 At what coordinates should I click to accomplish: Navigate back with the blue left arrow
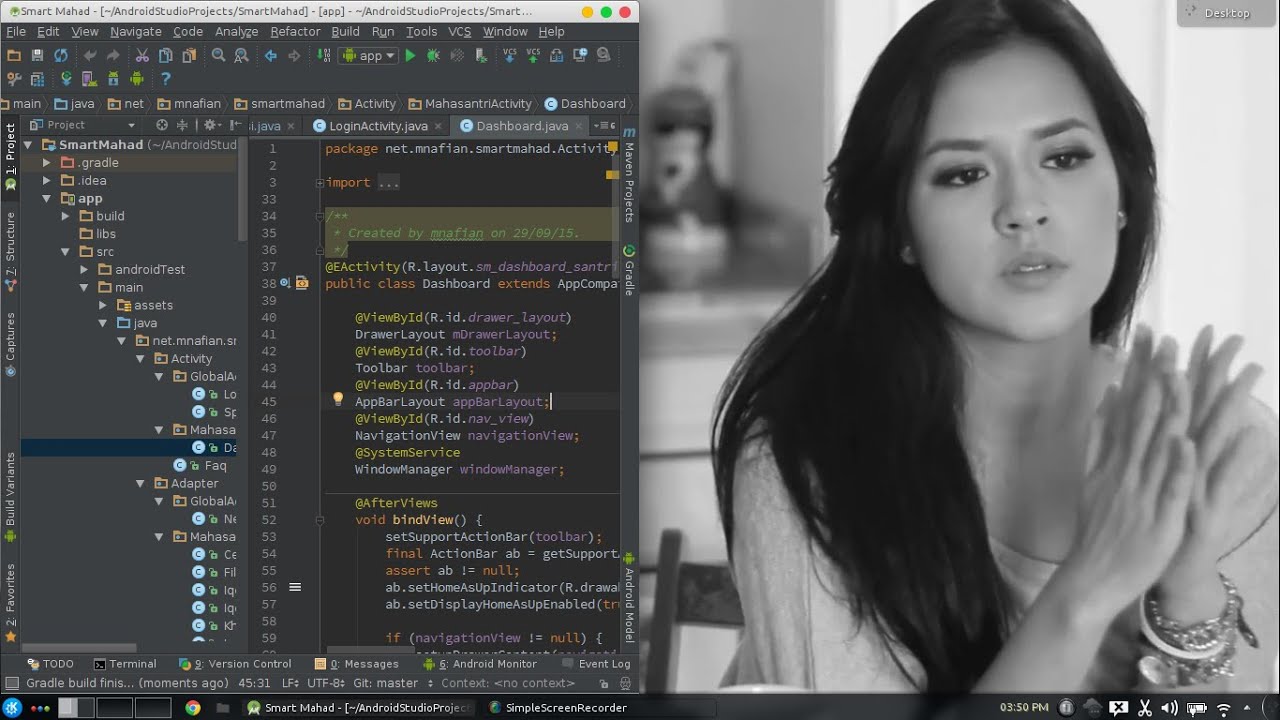[x=270, y=56]
